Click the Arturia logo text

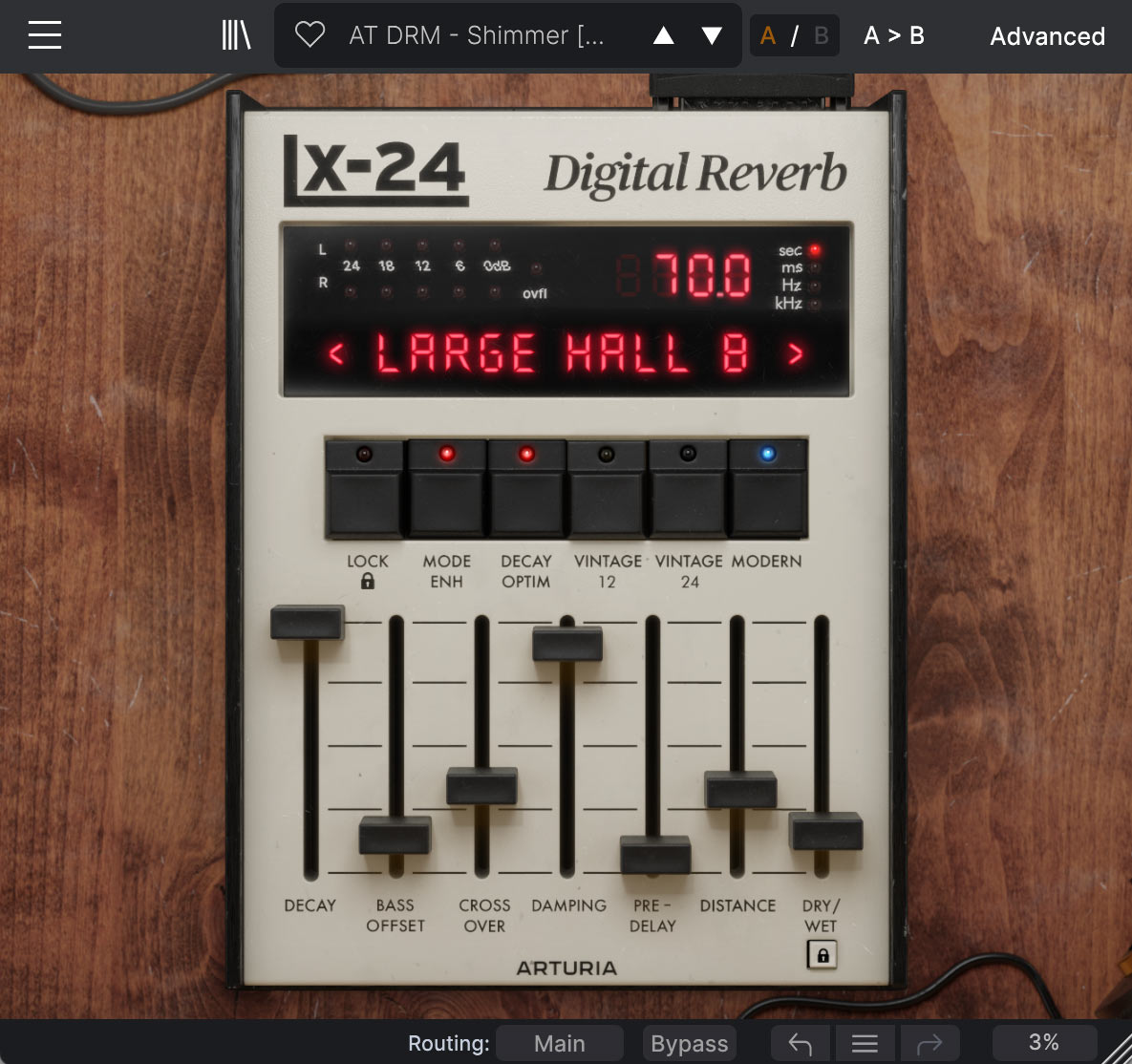point(566,968)
